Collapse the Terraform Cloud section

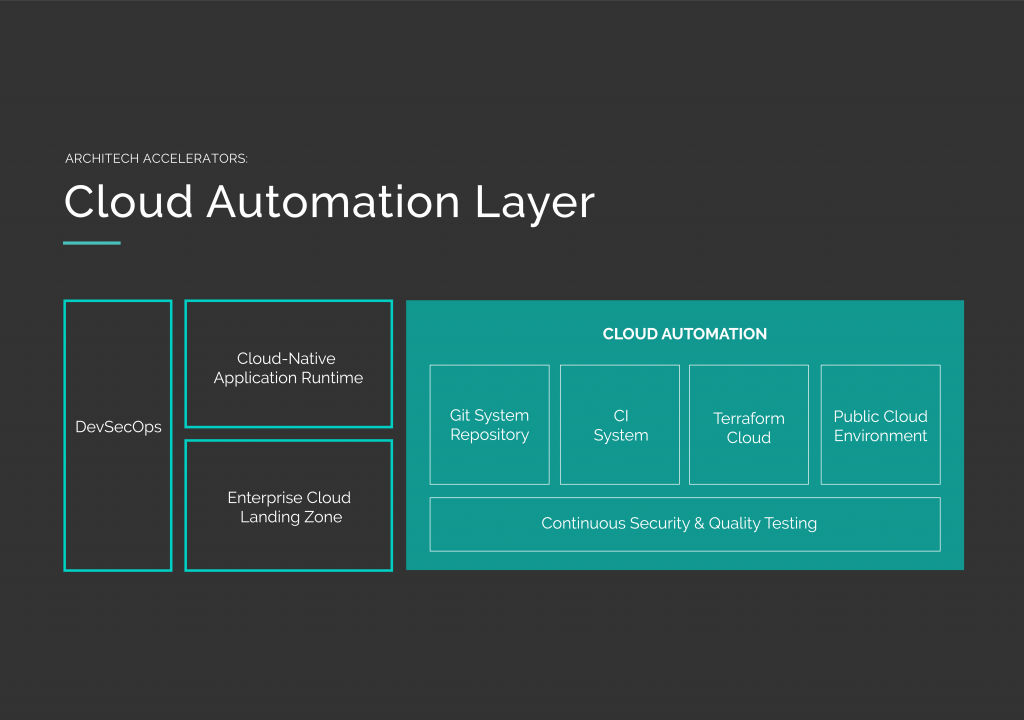(x=749, y=424)
